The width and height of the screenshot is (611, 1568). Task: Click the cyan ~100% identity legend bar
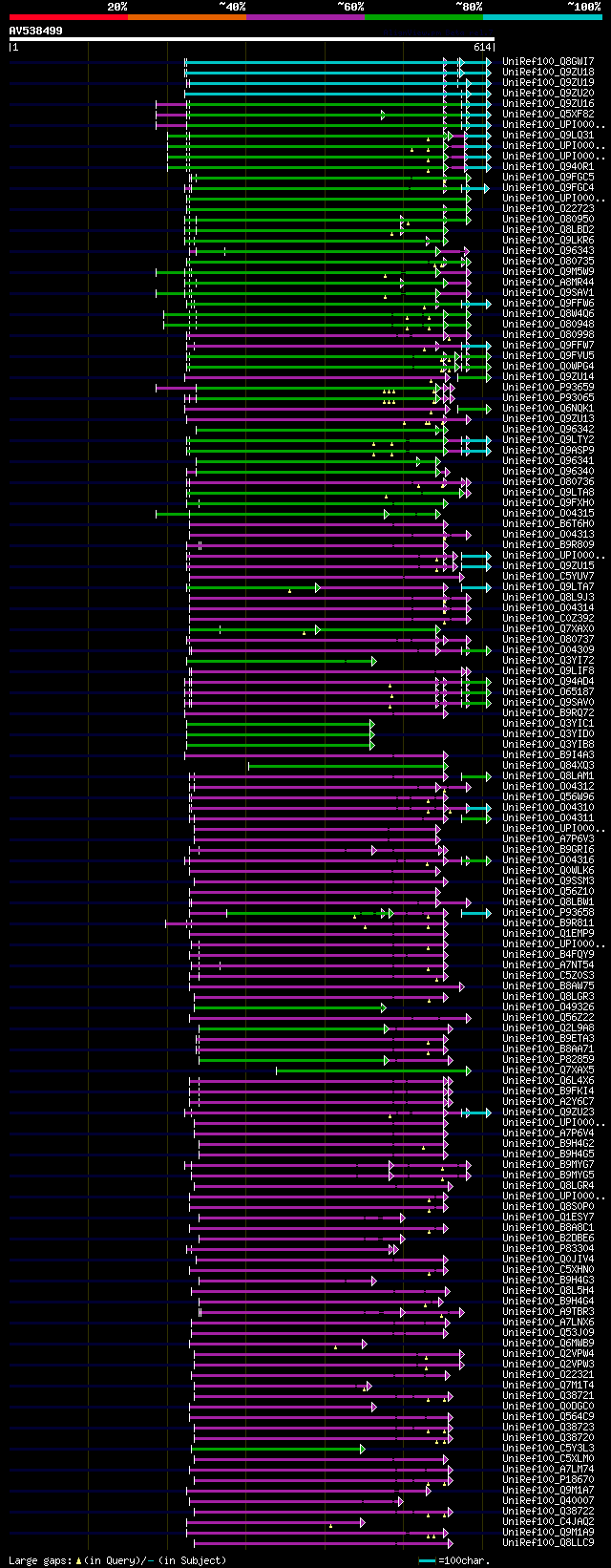click(x=541, y=17)
